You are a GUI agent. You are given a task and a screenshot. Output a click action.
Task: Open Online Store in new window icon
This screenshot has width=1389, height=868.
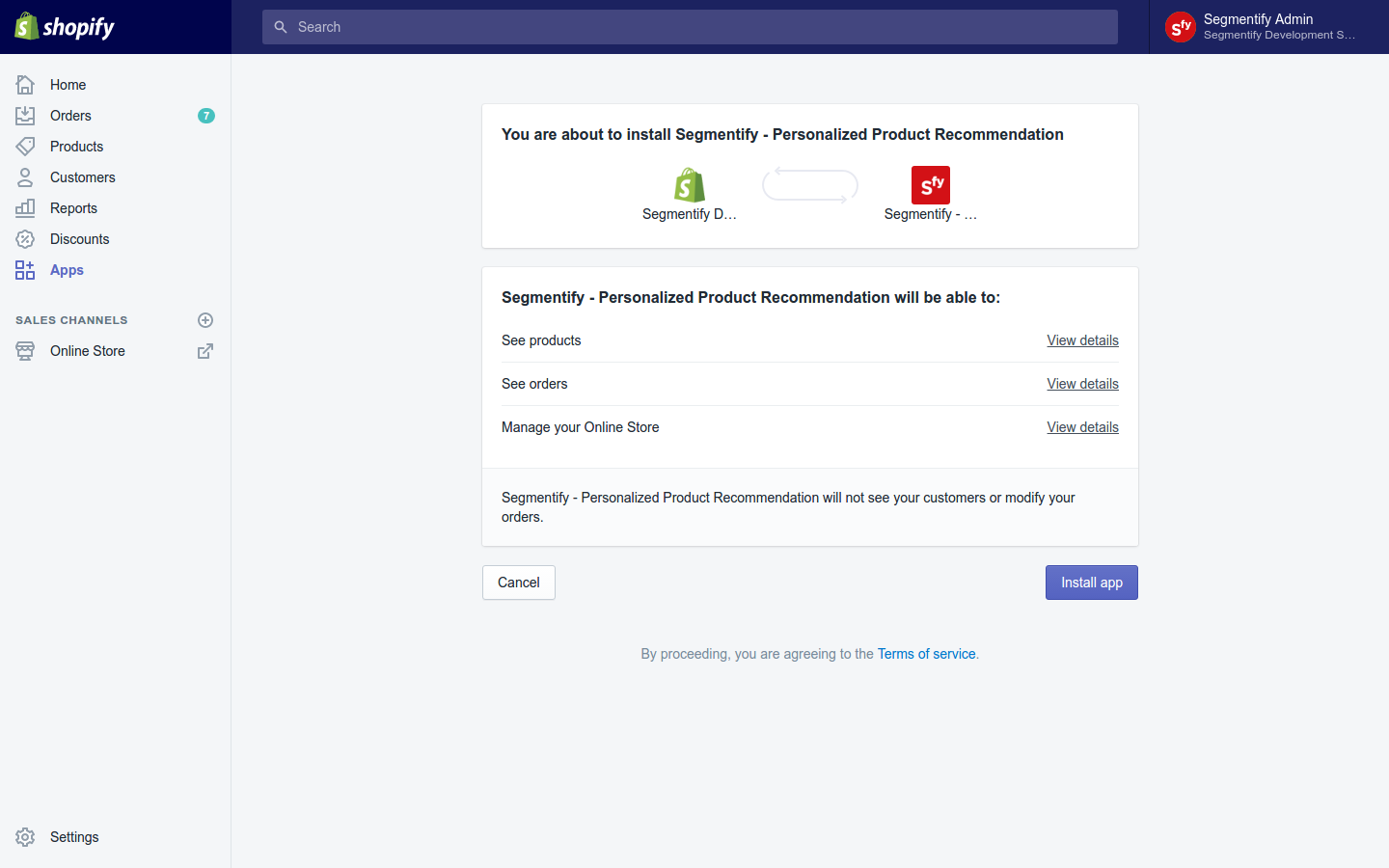pos(205,351)
